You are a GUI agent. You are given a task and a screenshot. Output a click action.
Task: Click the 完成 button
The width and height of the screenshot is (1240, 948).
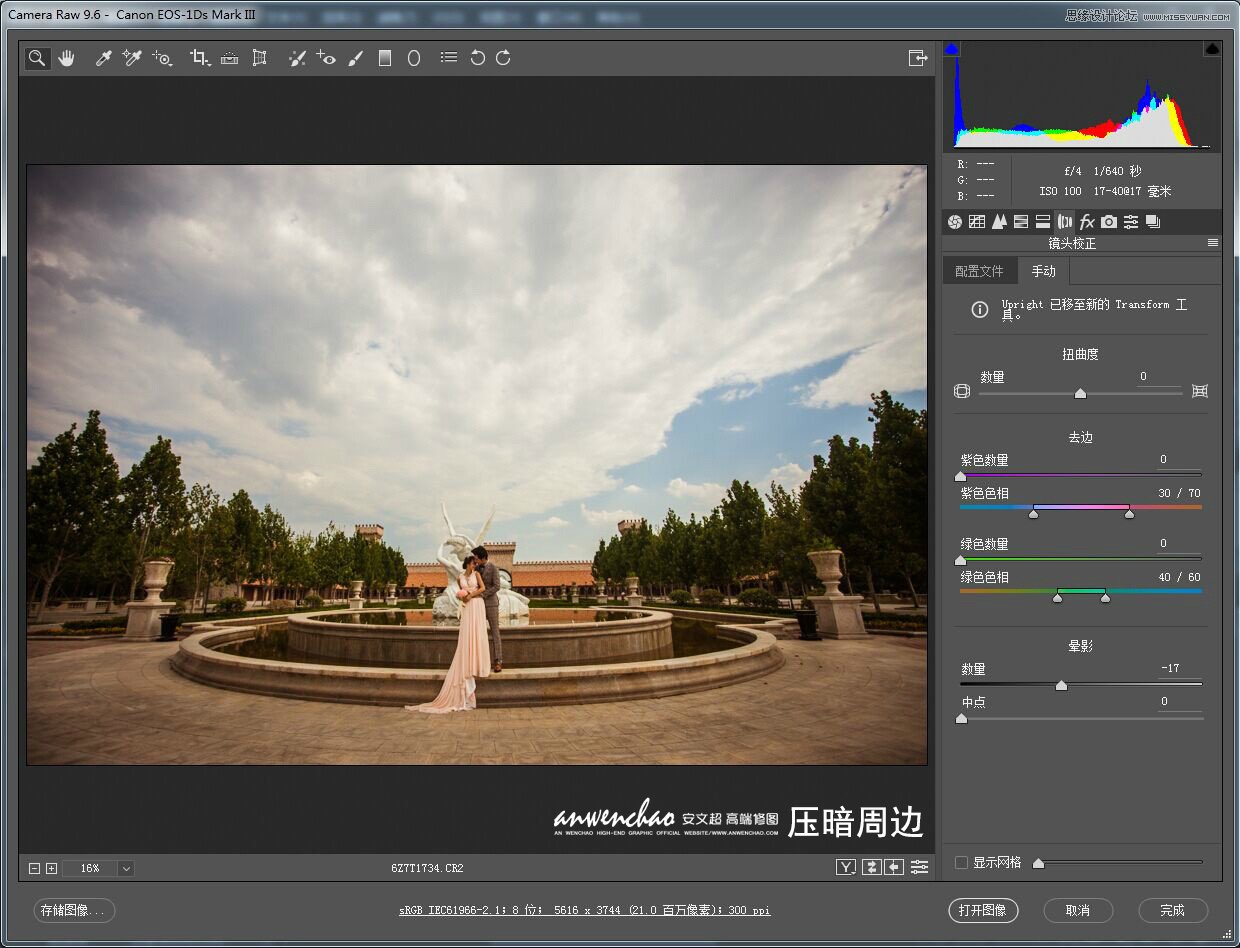pos(1173,910)
